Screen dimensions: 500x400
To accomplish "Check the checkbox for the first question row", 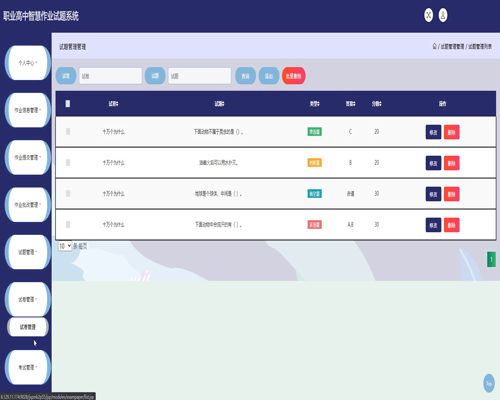I will click(x=68, y=132).
